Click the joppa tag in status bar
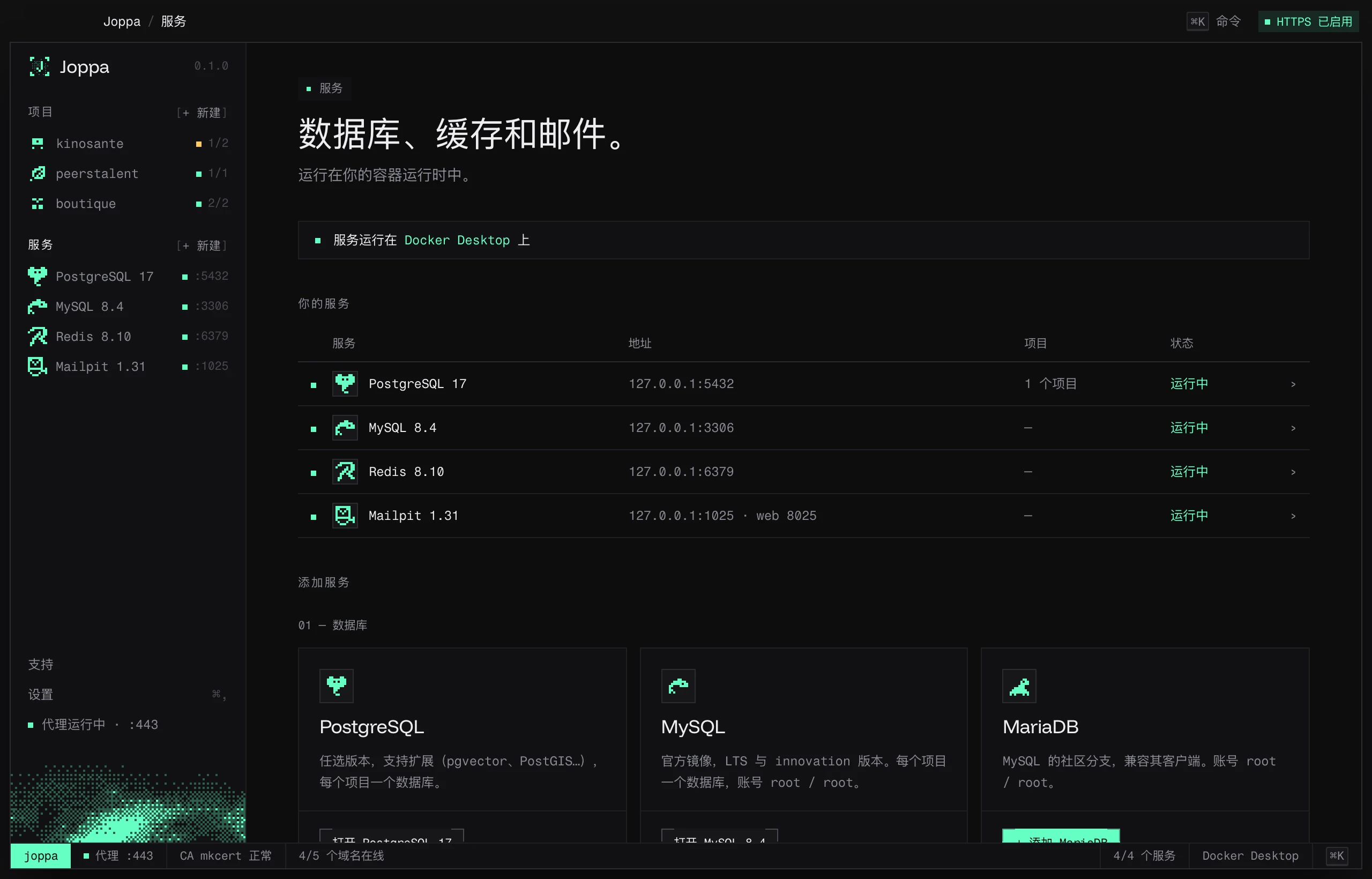Screen dimensions: 1372x879 (41, 855)
